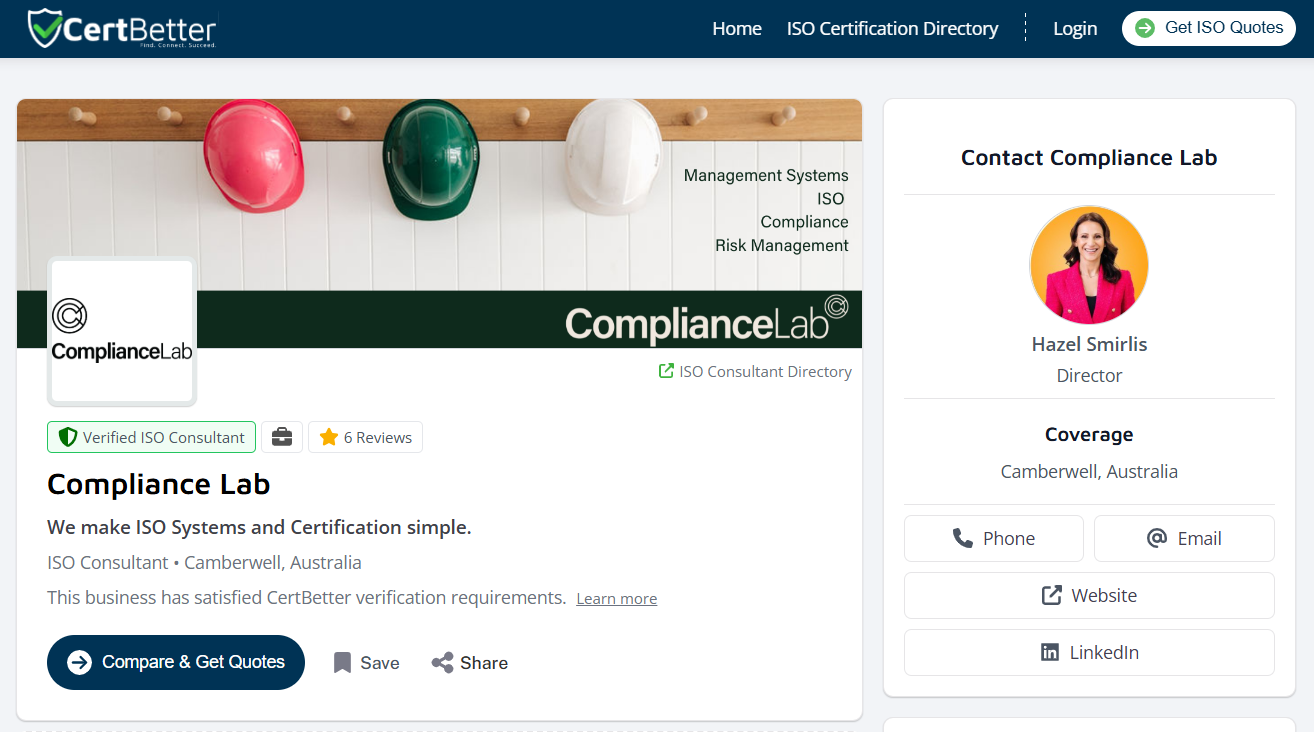The image size is (1314, 732).
Task: Open the Website button
Action: [x=1089, y=595]
